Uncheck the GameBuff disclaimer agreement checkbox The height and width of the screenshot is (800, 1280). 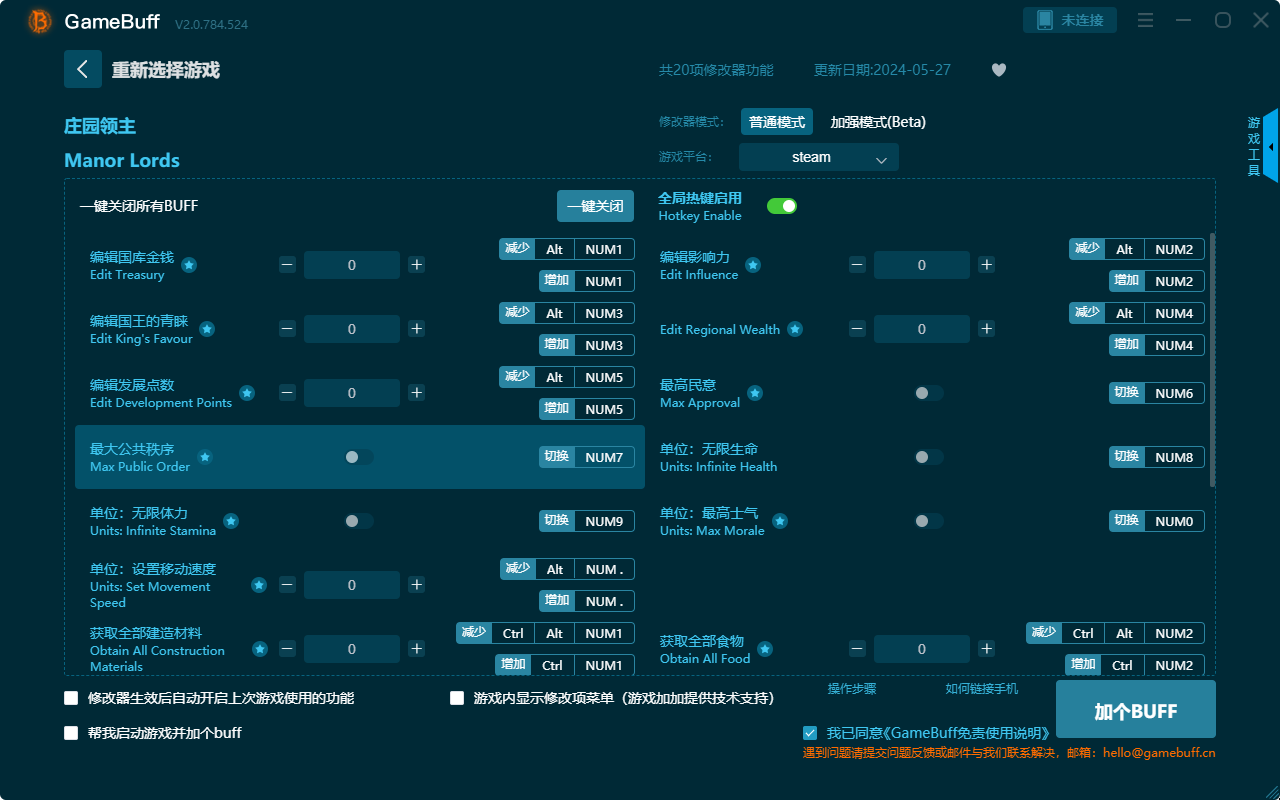(810, 733)
